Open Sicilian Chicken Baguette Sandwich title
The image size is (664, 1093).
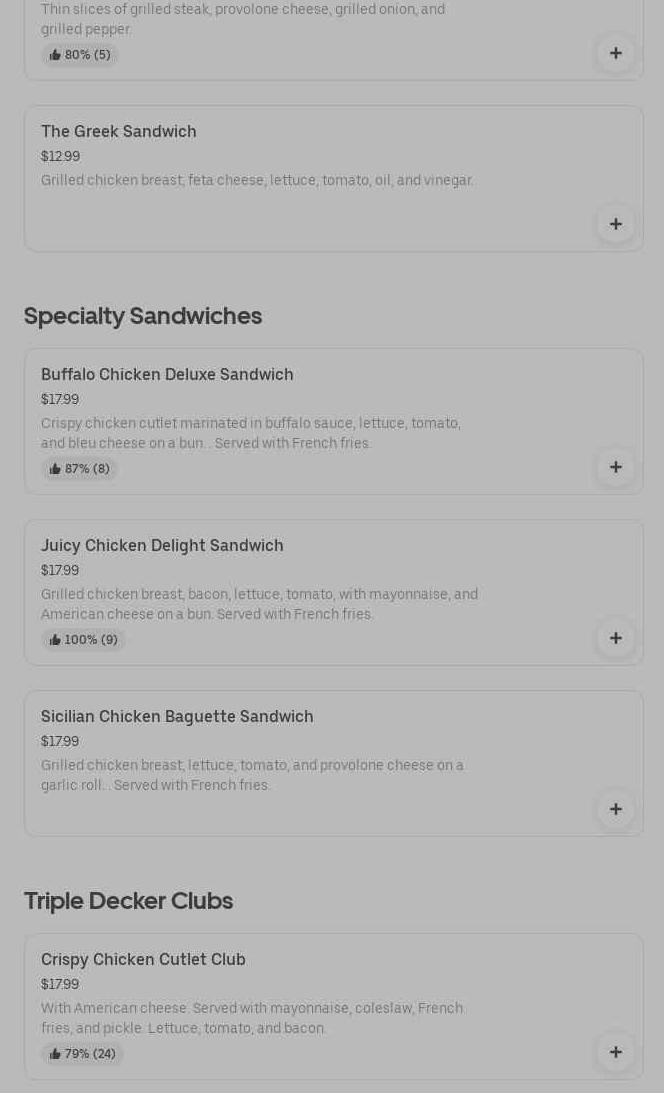pos(177,716)
